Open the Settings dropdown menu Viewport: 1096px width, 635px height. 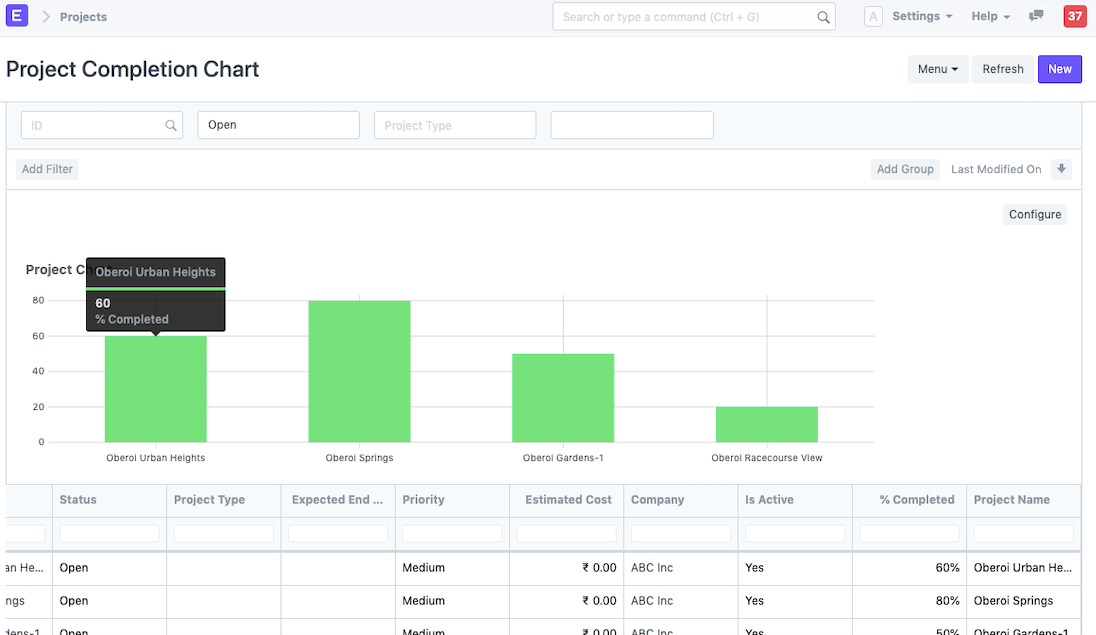(x=921, y=17)
